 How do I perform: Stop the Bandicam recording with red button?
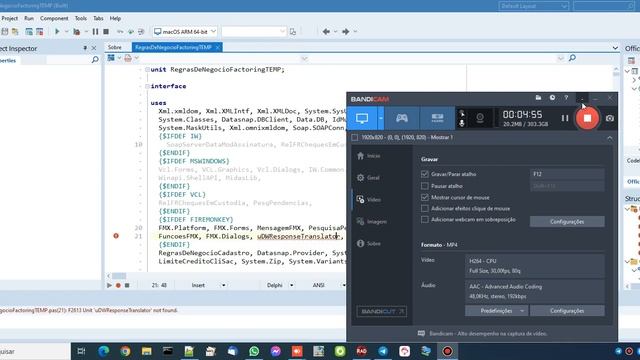[587, 118]
